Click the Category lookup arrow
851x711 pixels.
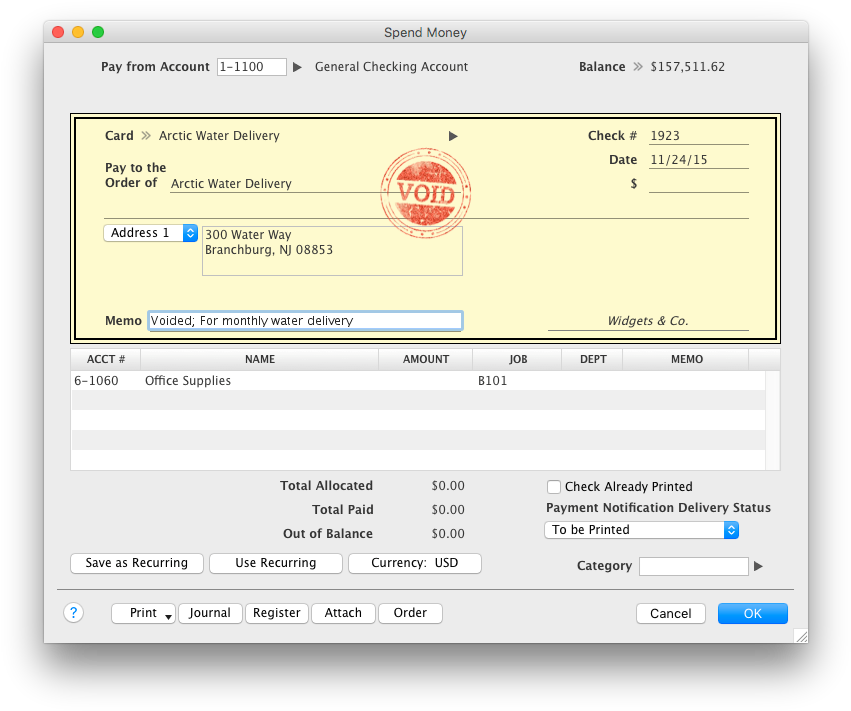(x=758, y=566)
